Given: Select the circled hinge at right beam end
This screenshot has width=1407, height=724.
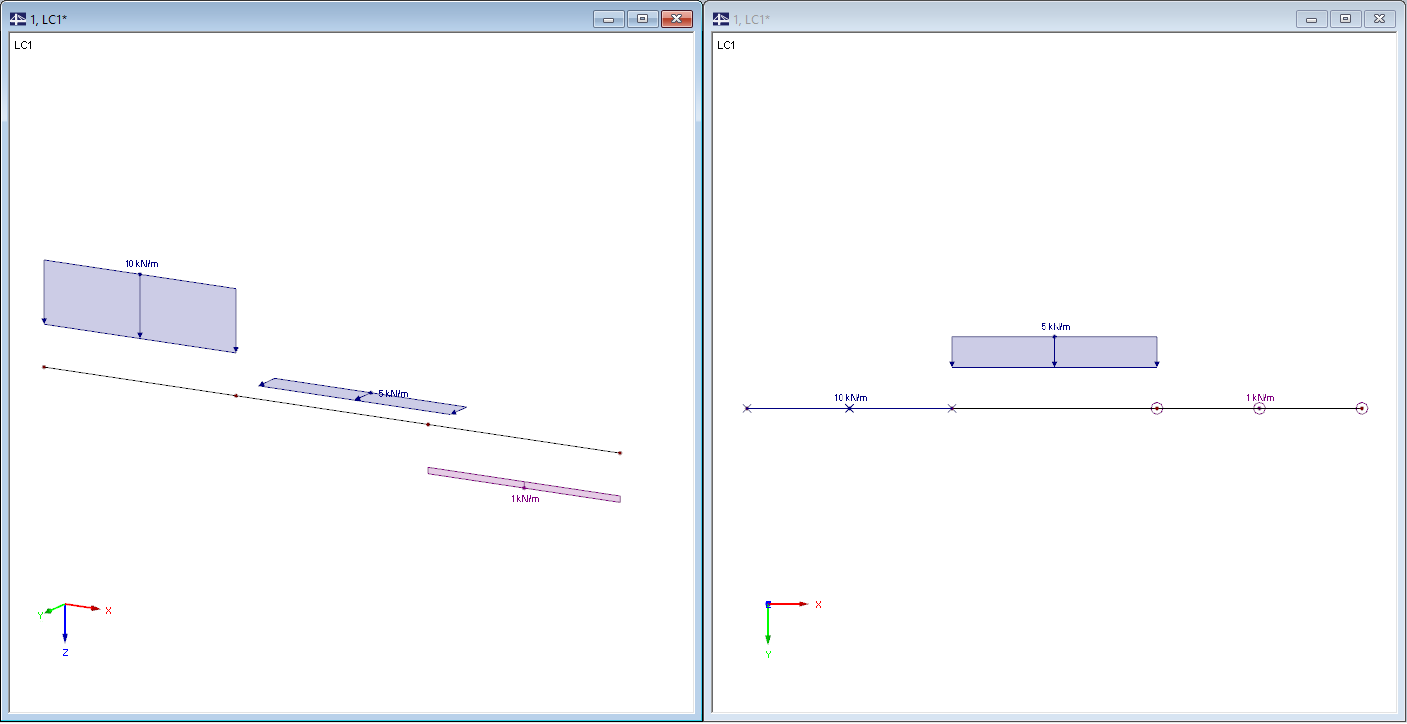Looking at the screenshot, I should tap(1362, 408).
